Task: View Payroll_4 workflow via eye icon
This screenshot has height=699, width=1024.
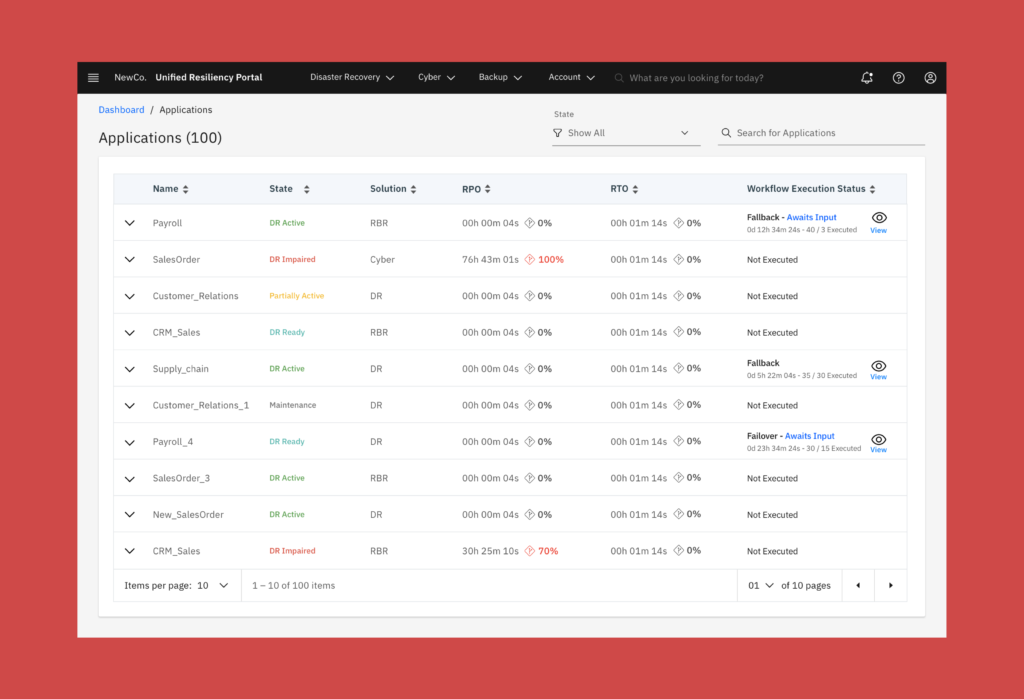Action: tap(878, 440)
